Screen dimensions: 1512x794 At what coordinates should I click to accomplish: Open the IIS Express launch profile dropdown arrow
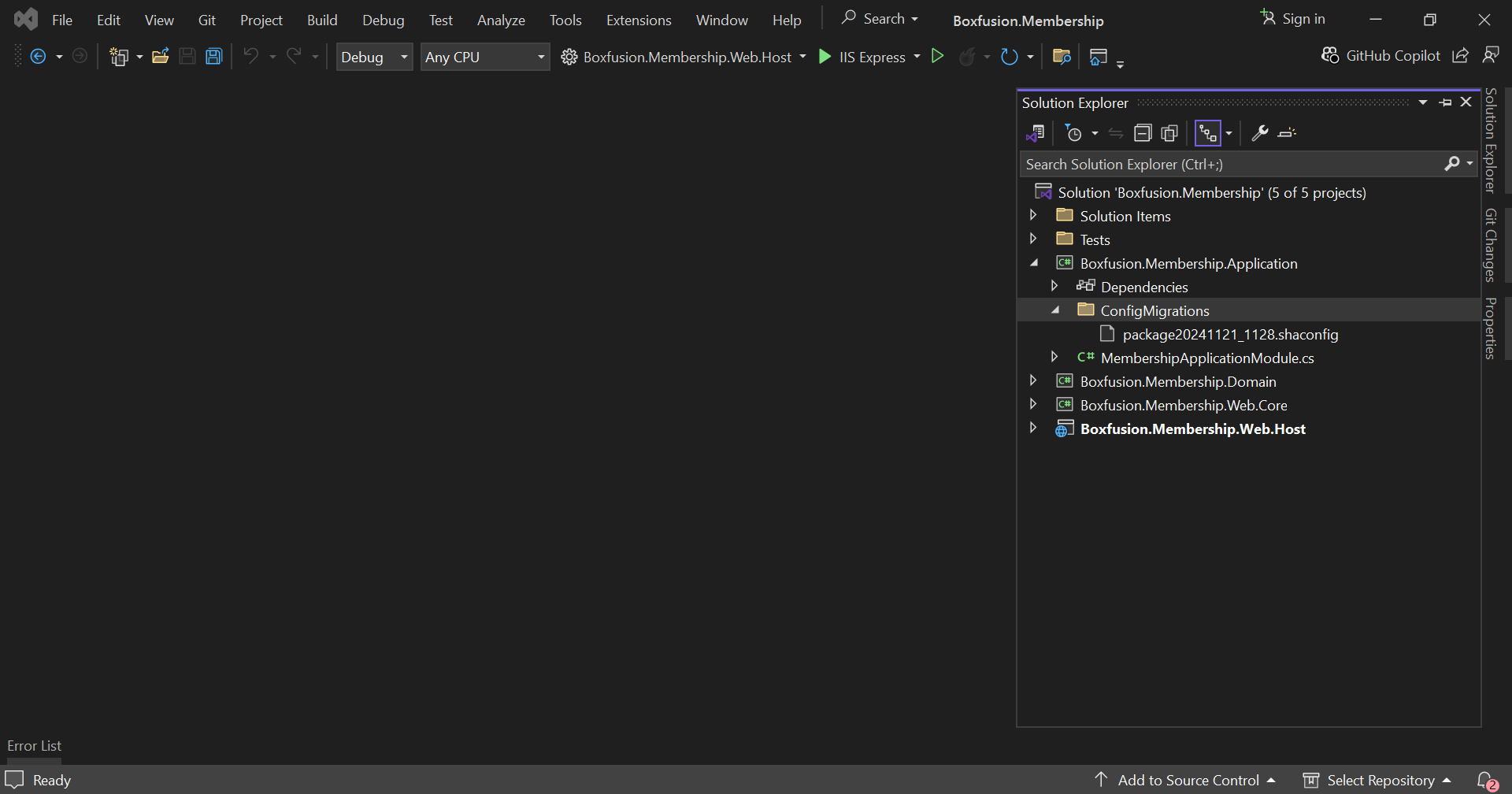pyautogui.click(x=917, y=57)
